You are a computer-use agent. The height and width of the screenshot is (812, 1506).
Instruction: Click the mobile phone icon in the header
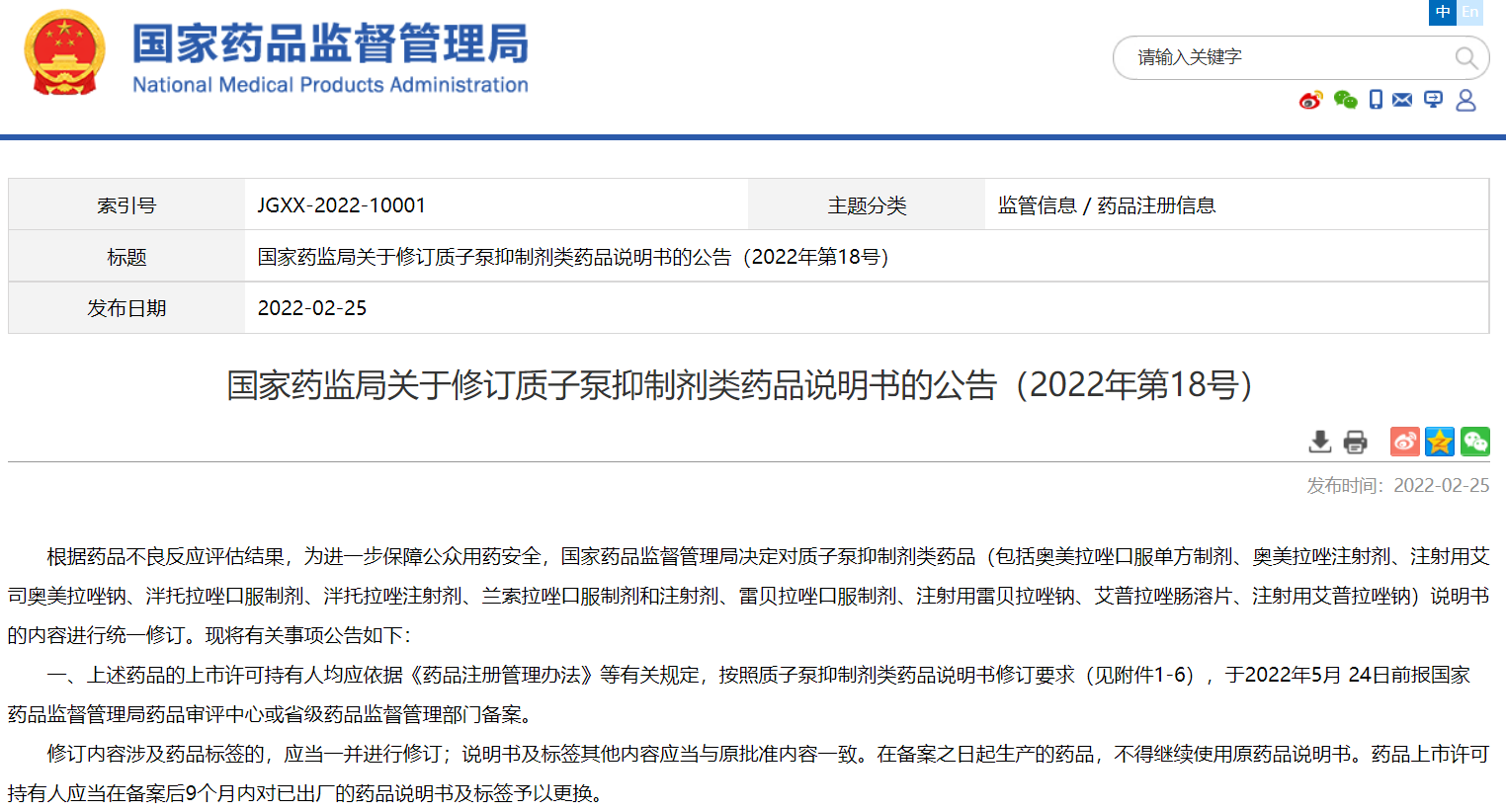1376,100
